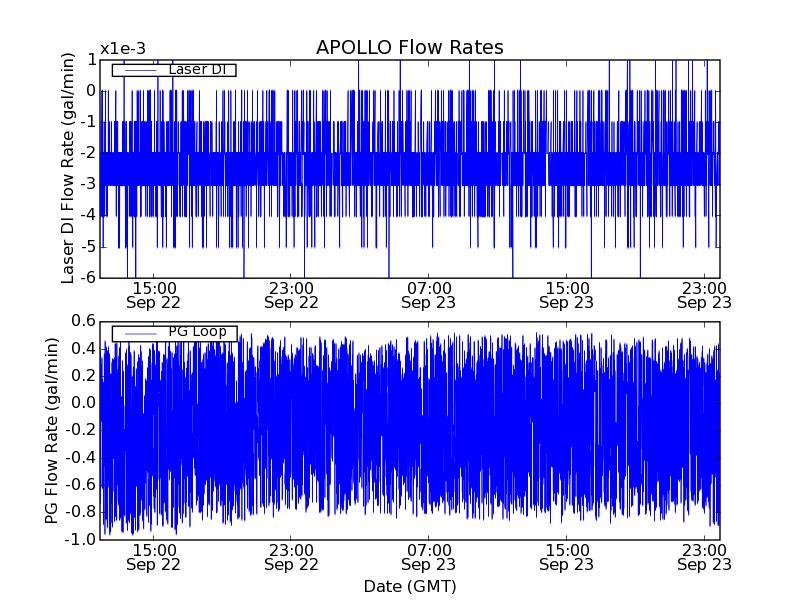Click the 'Date (GMT)' x-axis label

tap(410, 586)
